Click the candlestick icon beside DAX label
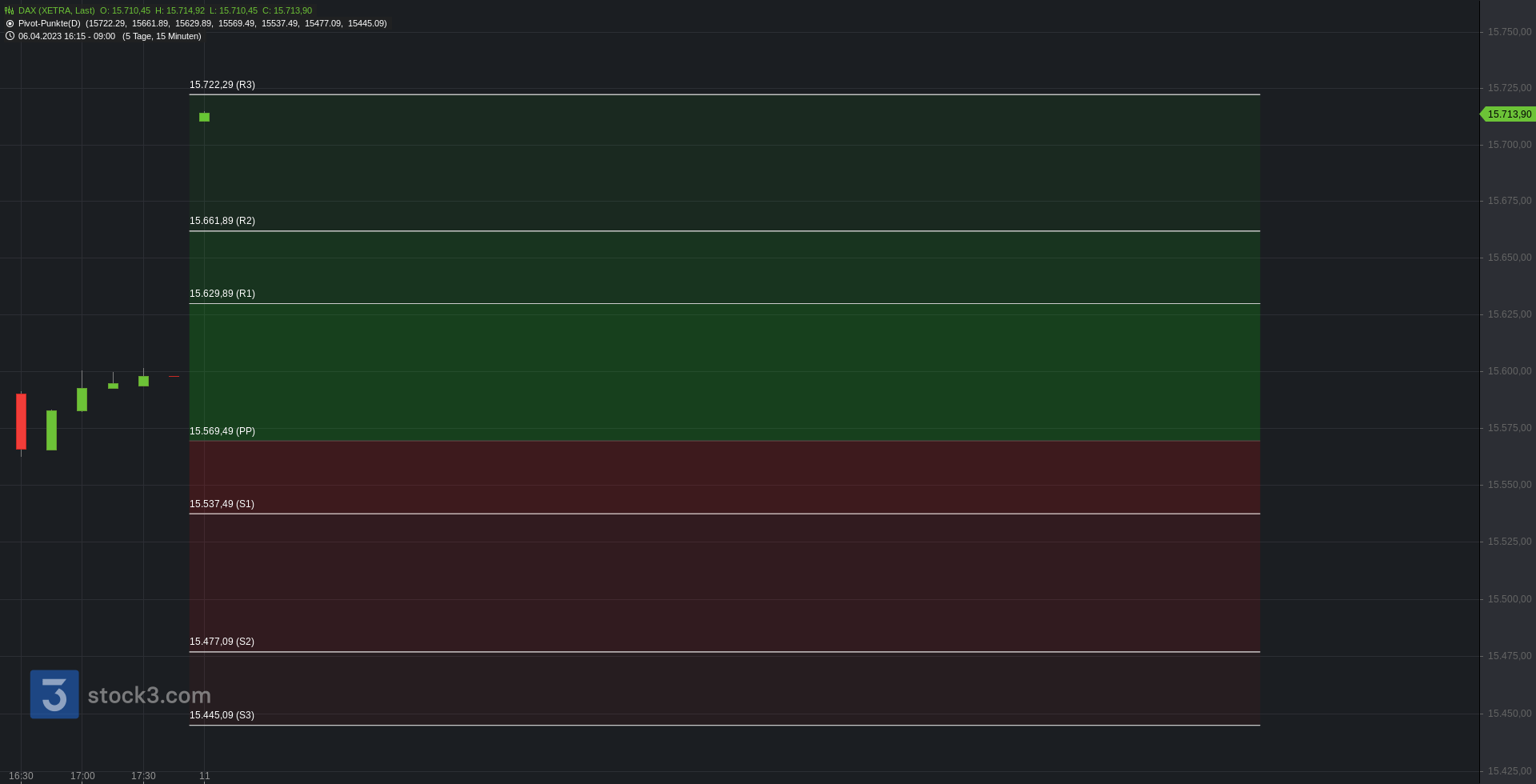 (x=10, y=10)
